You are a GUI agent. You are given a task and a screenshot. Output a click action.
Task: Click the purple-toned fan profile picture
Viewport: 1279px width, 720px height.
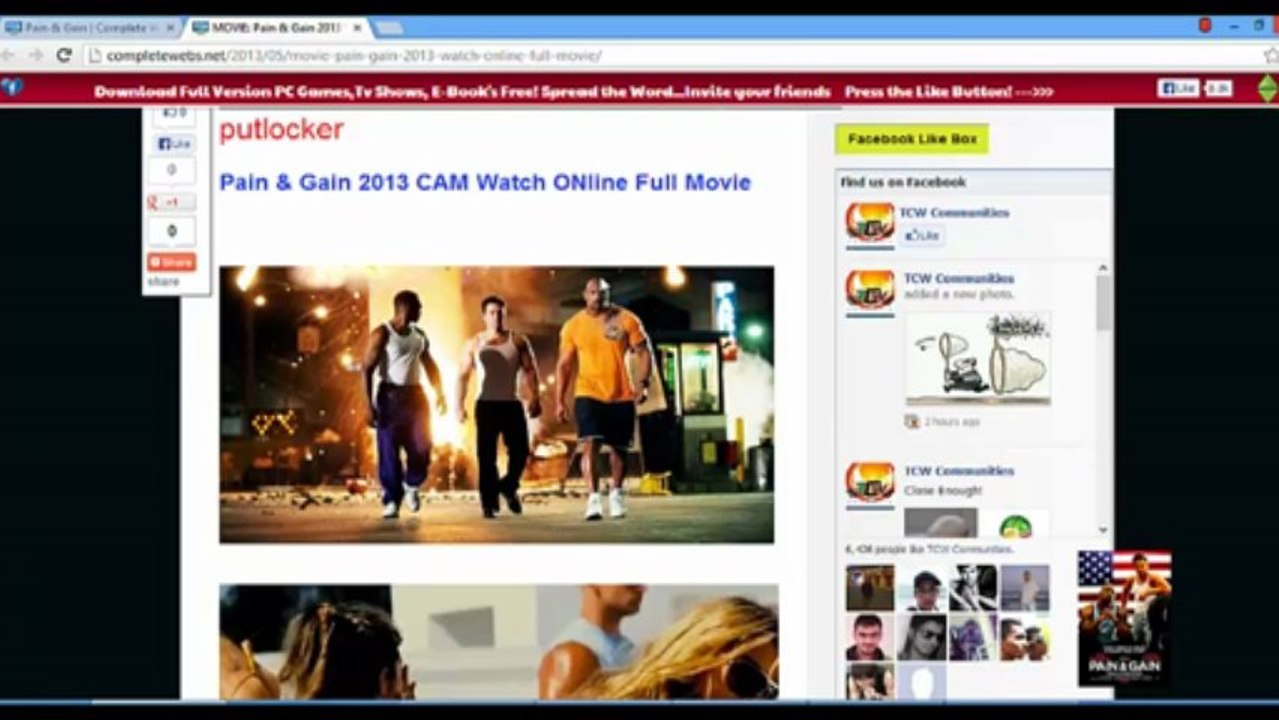973,637
